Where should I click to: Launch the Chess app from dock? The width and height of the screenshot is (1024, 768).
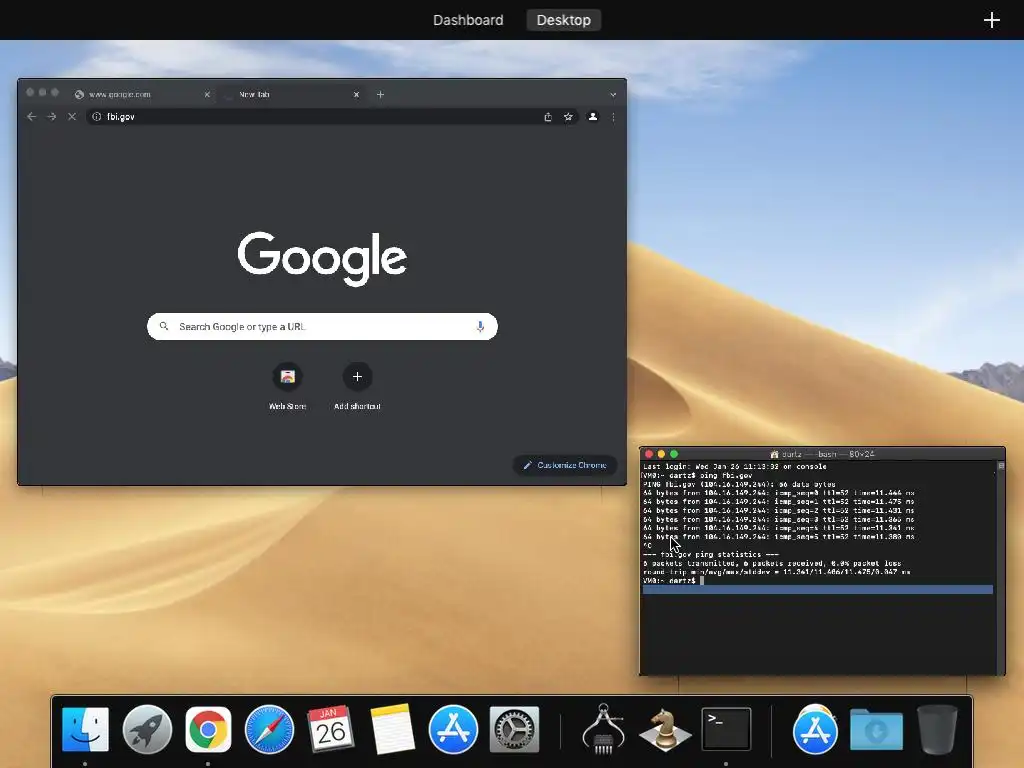click(665, 729)
